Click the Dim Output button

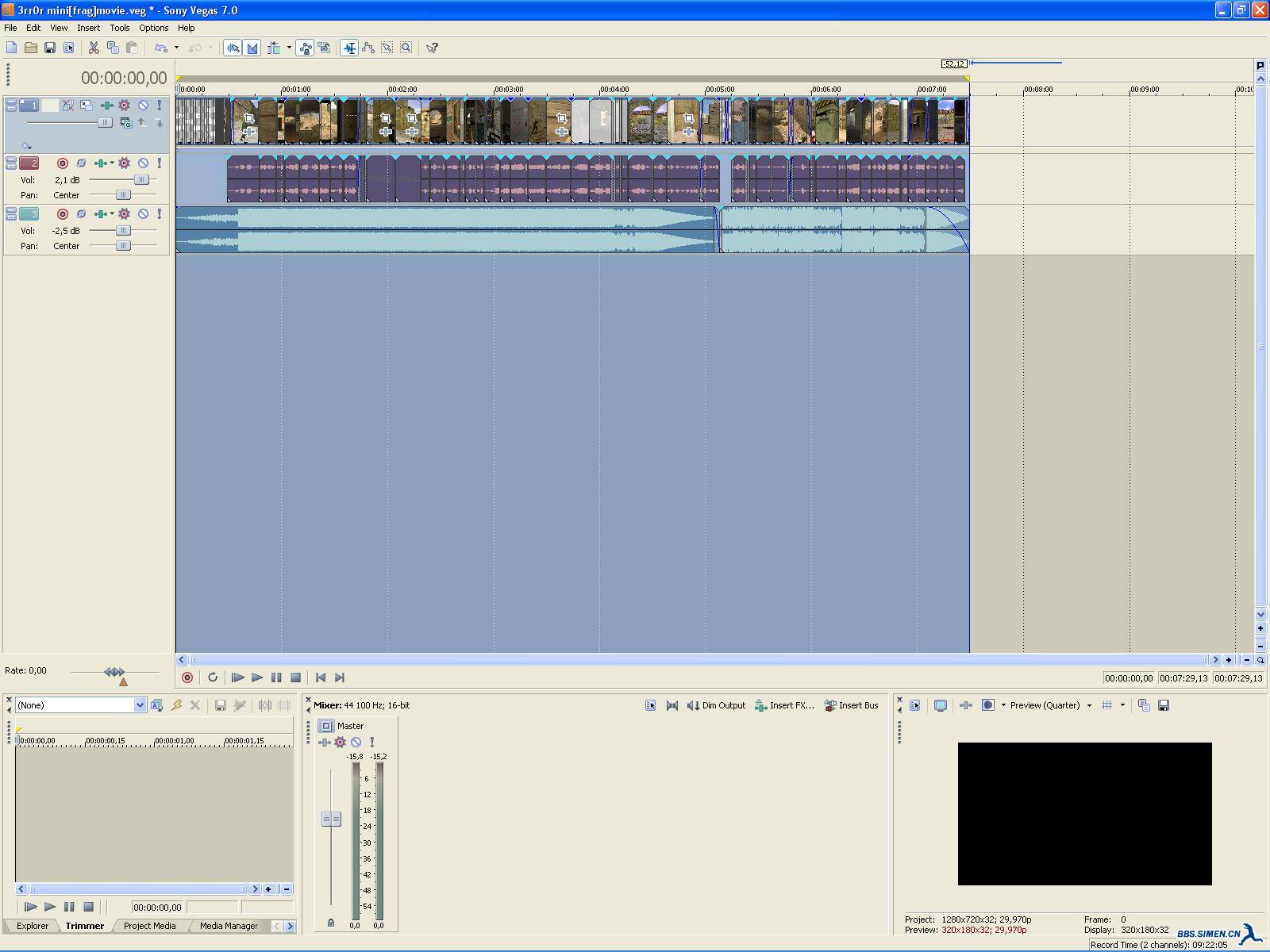click(716, 705)
